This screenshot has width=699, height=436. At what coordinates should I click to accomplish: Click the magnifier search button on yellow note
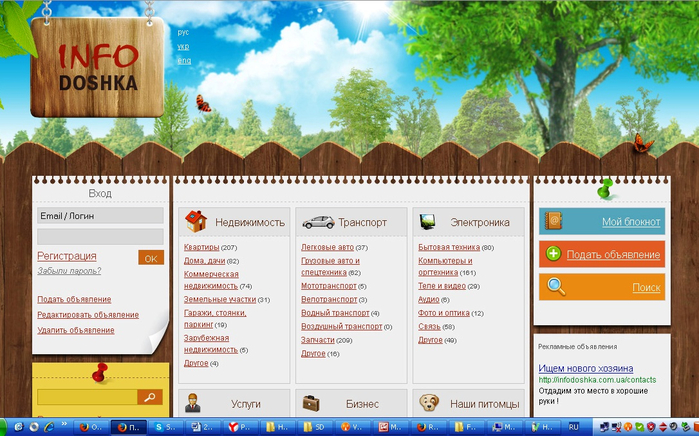click(150, 397)
